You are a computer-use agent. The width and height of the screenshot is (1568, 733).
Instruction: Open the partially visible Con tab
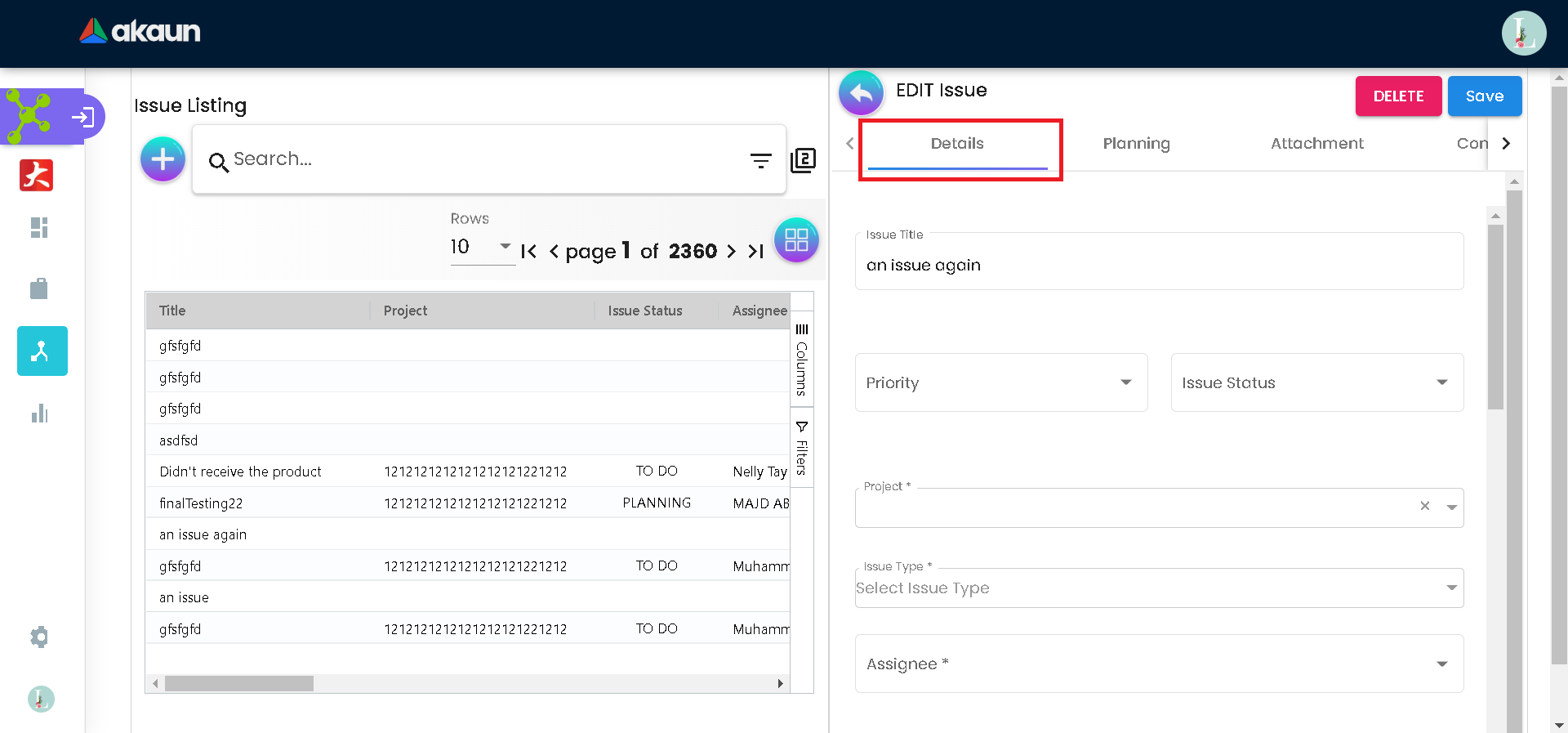(1472, 144)
